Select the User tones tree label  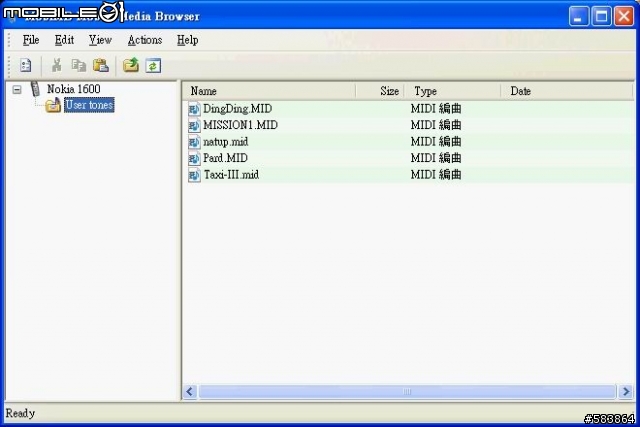pos(89,105)
